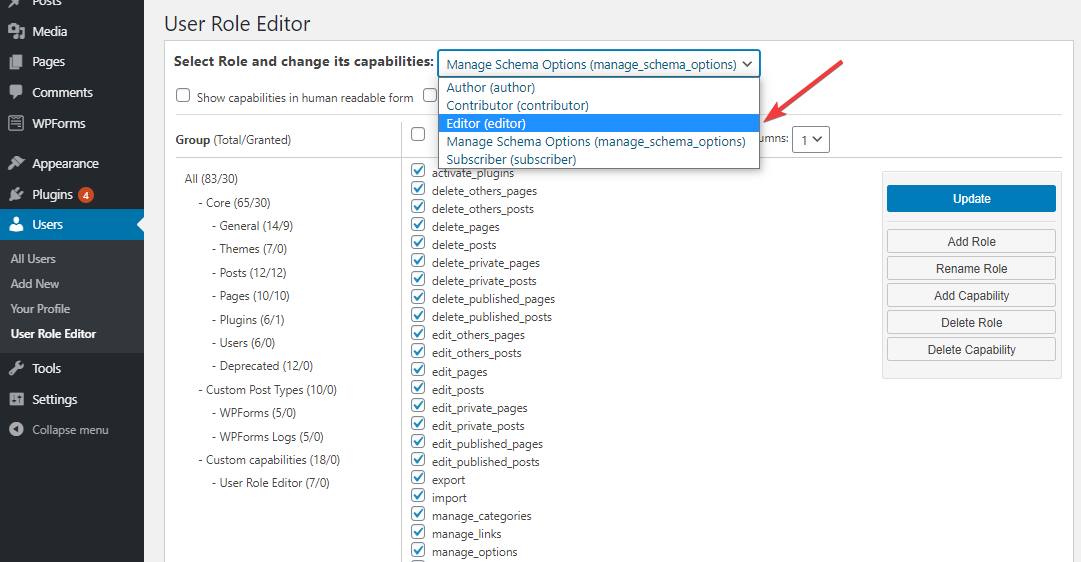Click the Tools wrench icon

click(17, 368)
